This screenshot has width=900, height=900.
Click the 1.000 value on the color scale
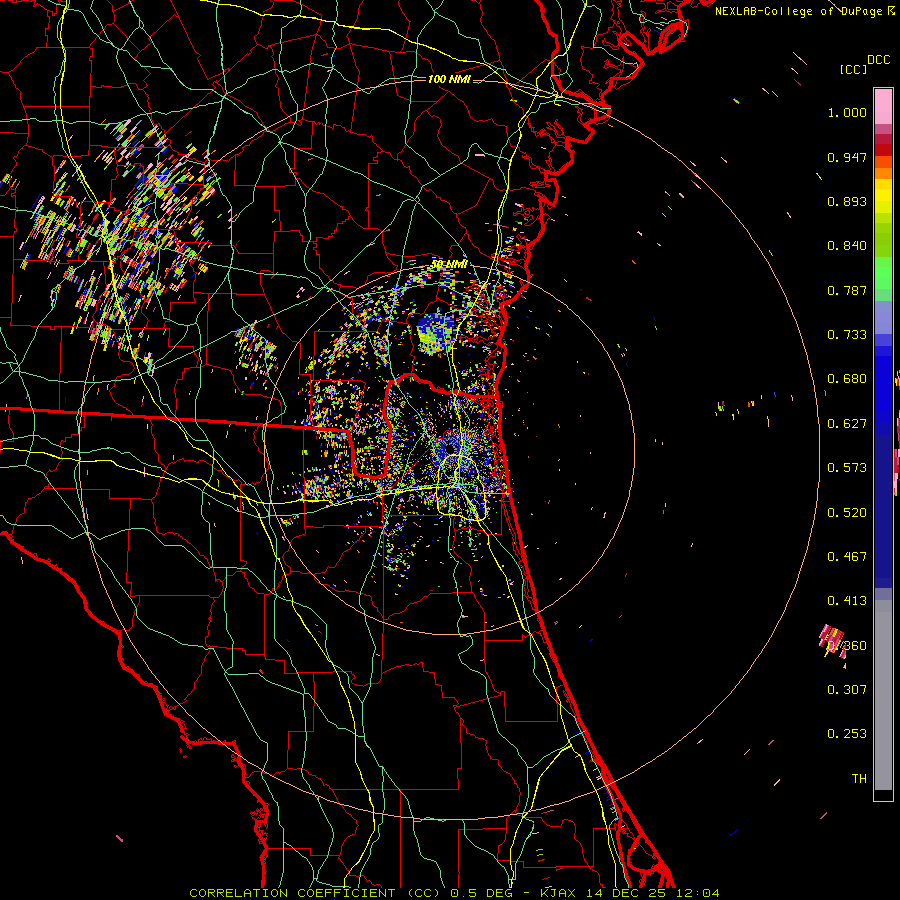click(x=847, y=112)
